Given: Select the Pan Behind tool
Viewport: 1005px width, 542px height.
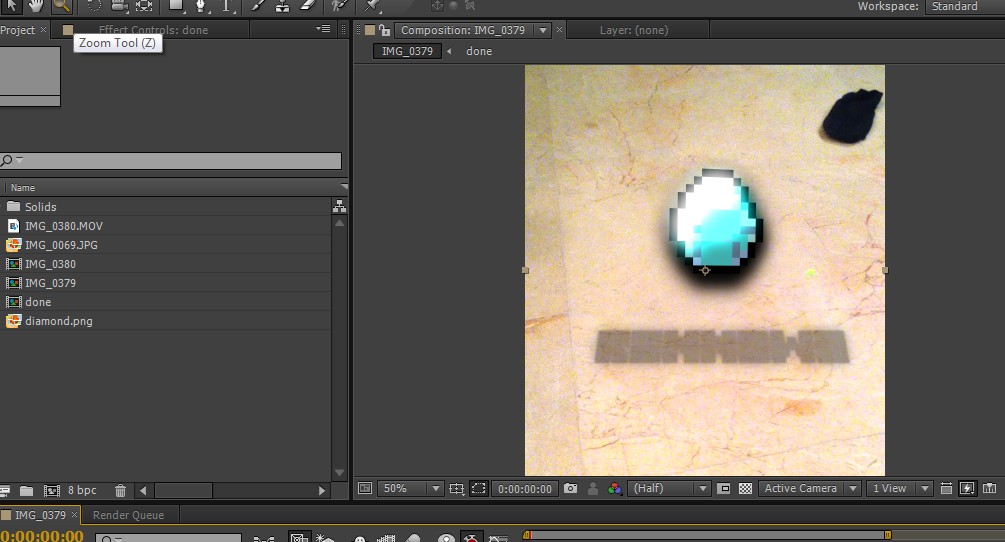Looking at the screenshot, I should [144, 6].
